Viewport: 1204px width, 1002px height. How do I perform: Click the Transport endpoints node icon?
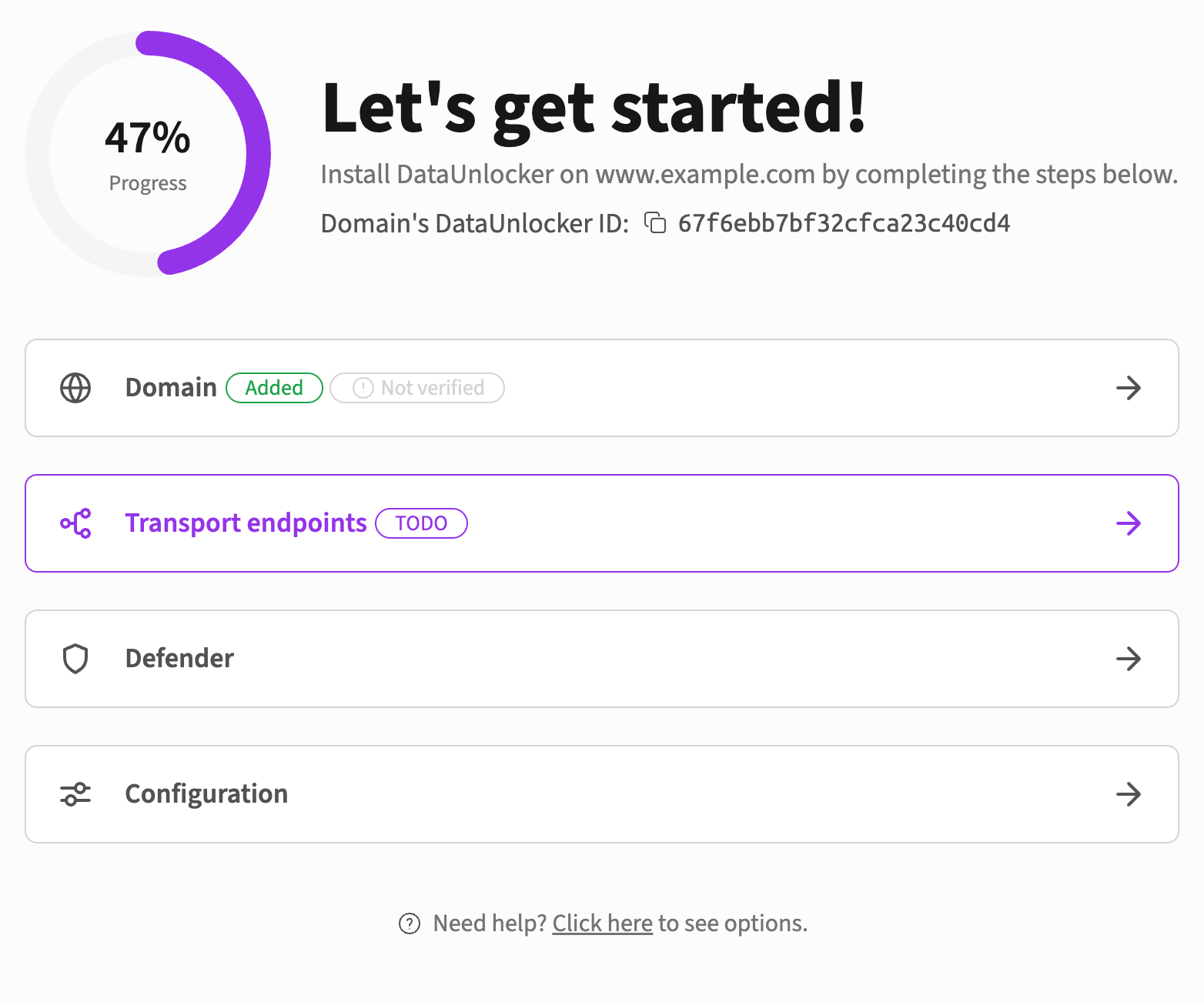pyautogui.click(x=75, y=523)
